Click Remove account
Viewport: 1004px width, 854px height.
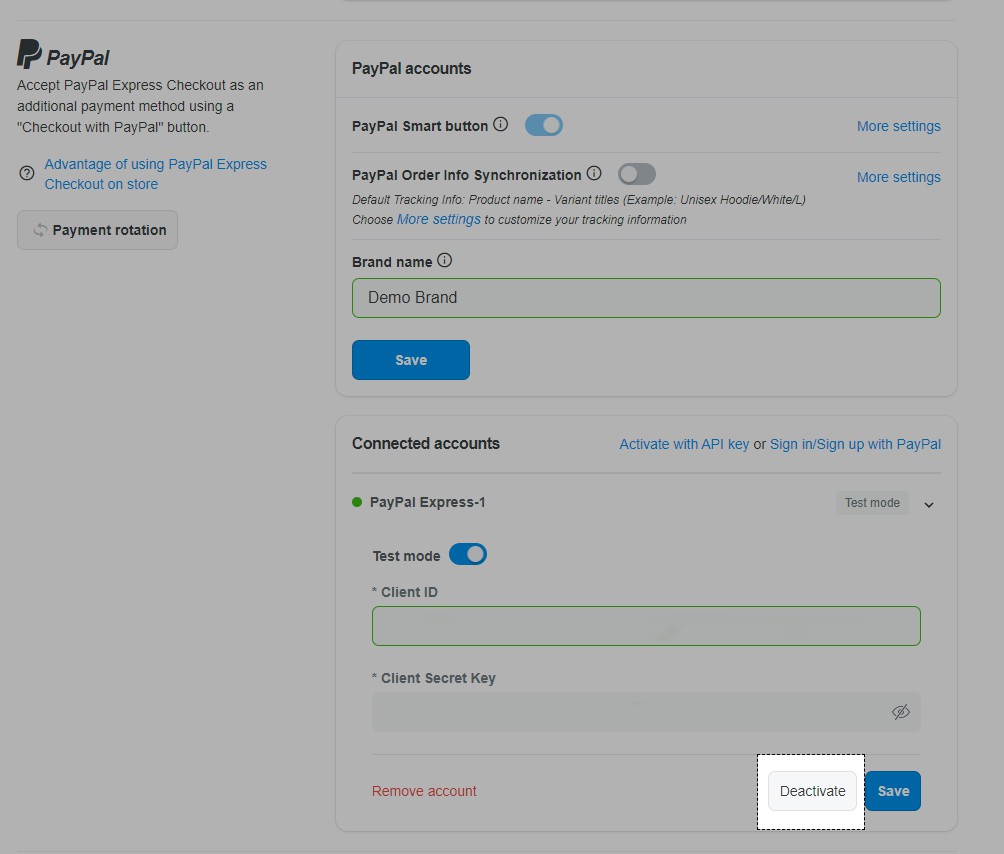(424, 790)
